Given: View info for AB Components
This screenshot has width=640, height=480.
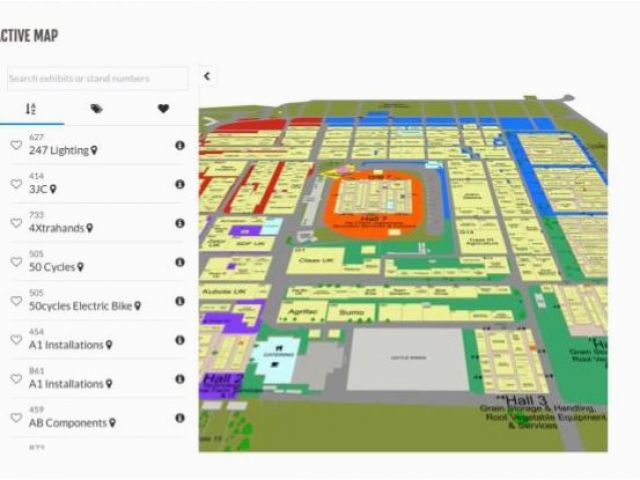Looking at the screenshot, I should point(180,418).
